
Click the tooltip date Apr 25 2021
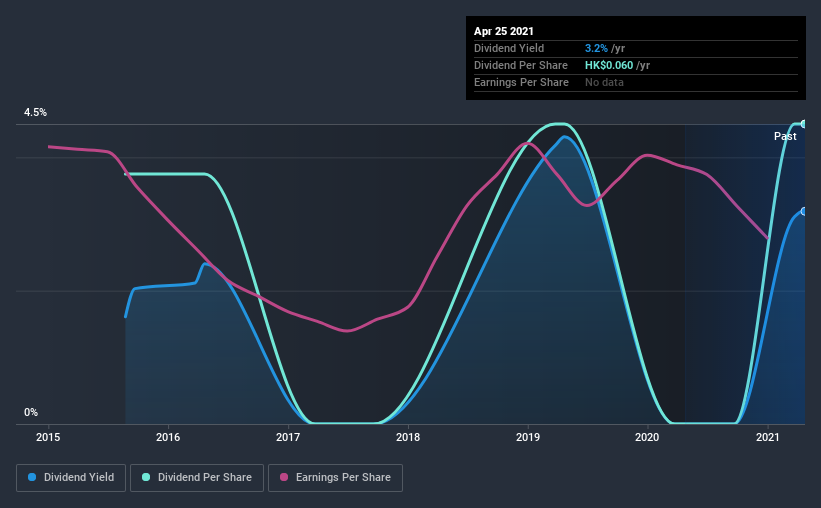504,31
